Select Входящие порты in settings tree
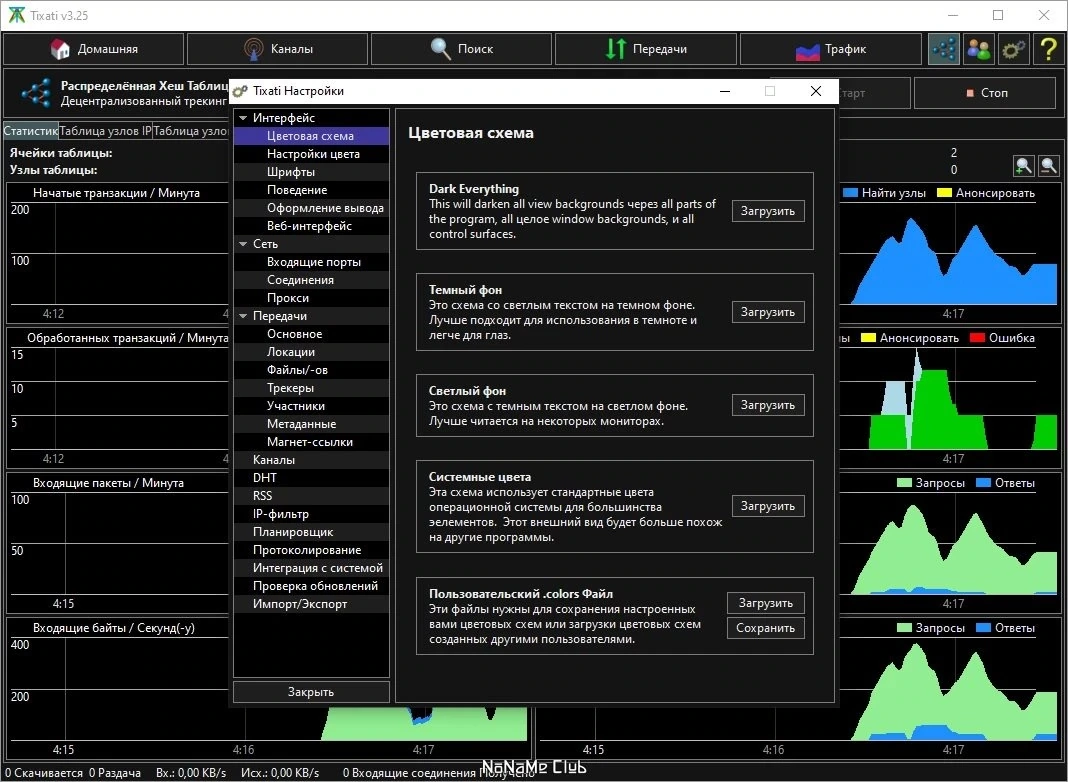1068x782 pixels. (311, 262)
